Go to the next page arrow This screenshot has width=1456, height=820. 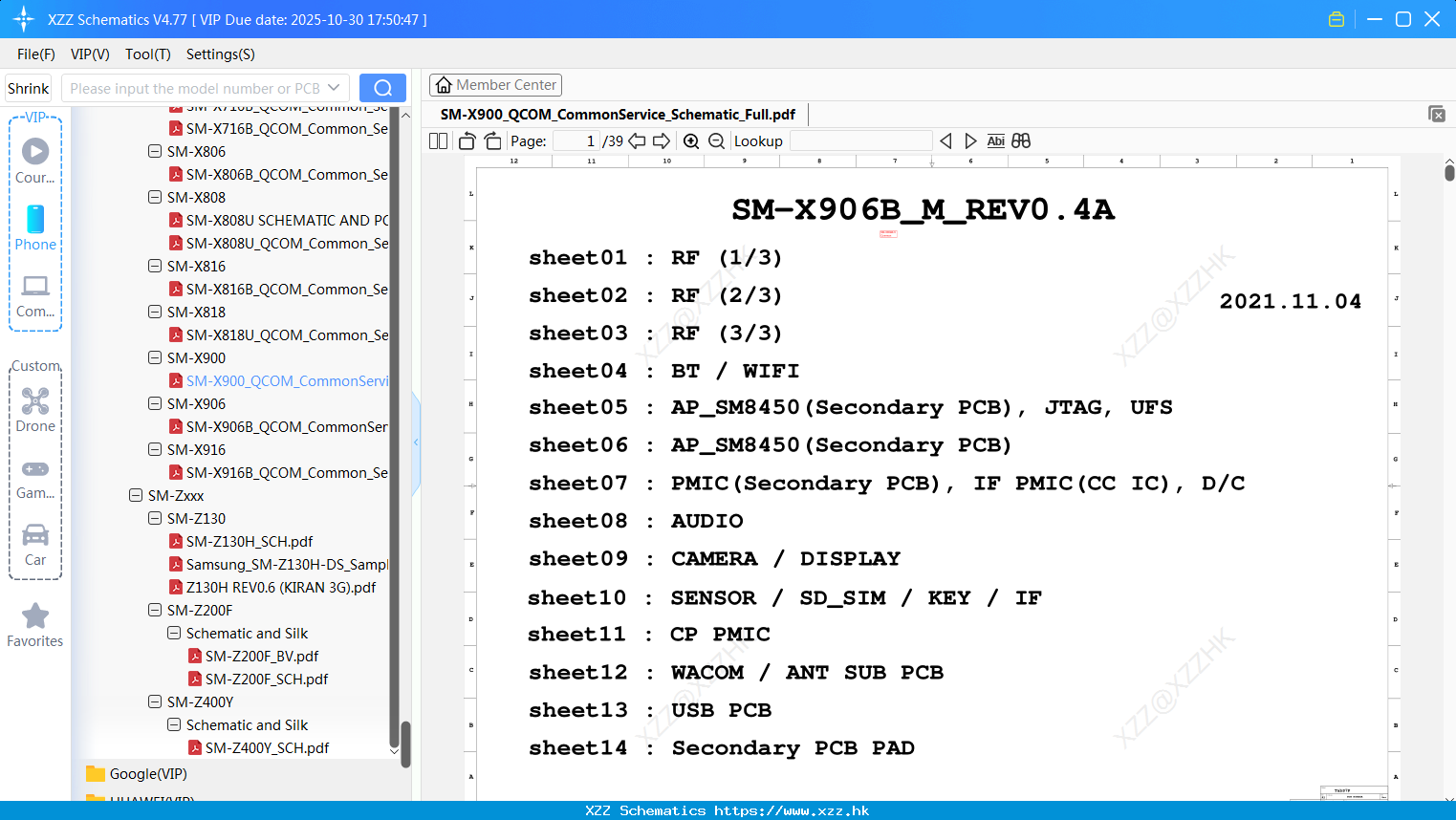(662, 141)
